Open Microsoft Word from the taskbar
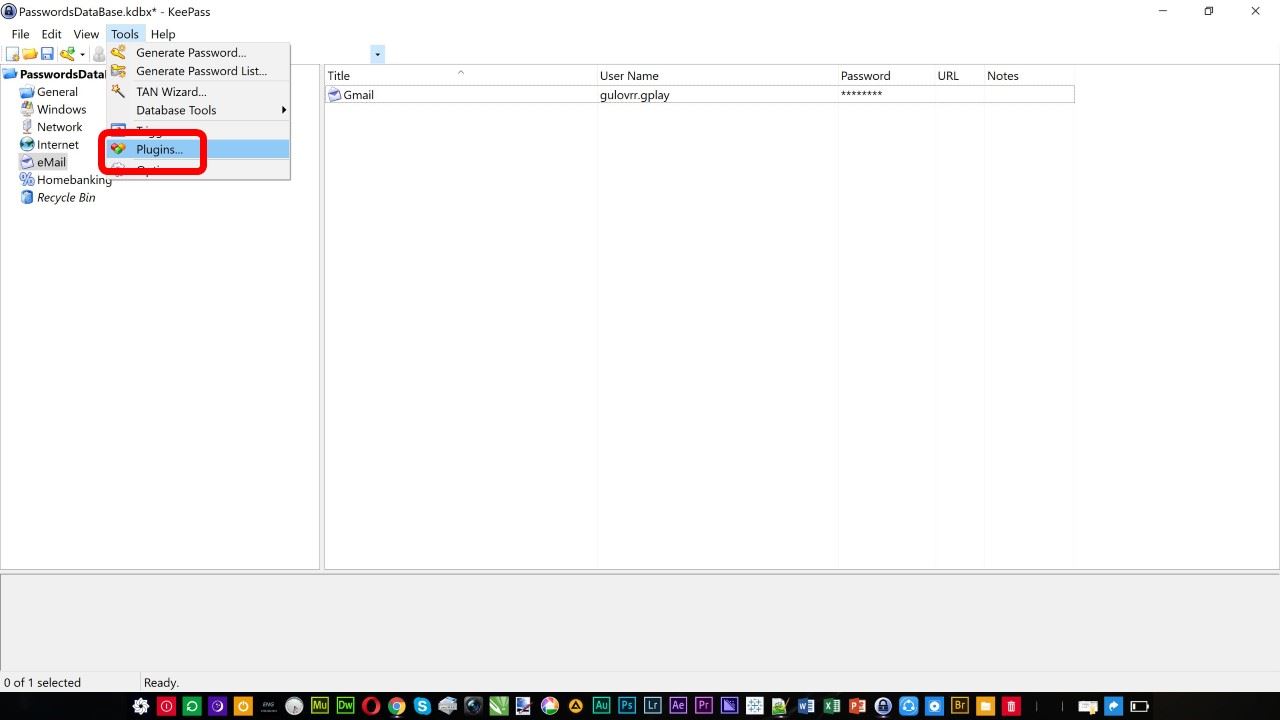 click(806, 706)
